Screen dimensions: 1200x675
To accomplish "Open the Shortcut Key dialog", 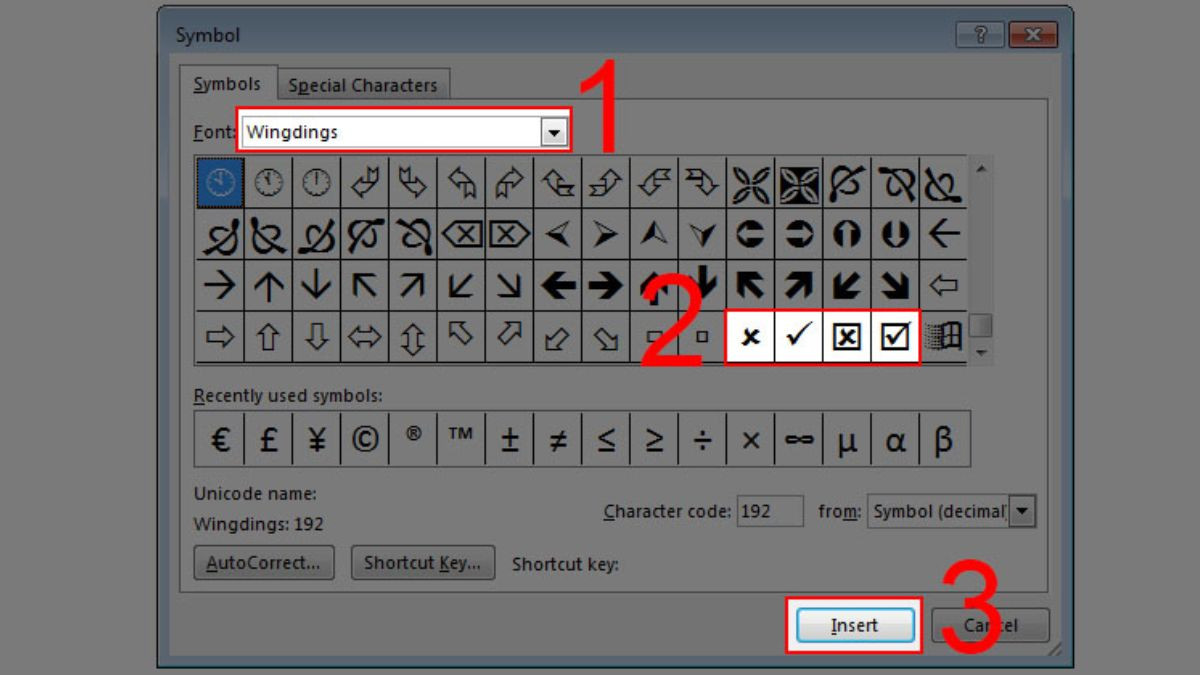I will 421,562.
